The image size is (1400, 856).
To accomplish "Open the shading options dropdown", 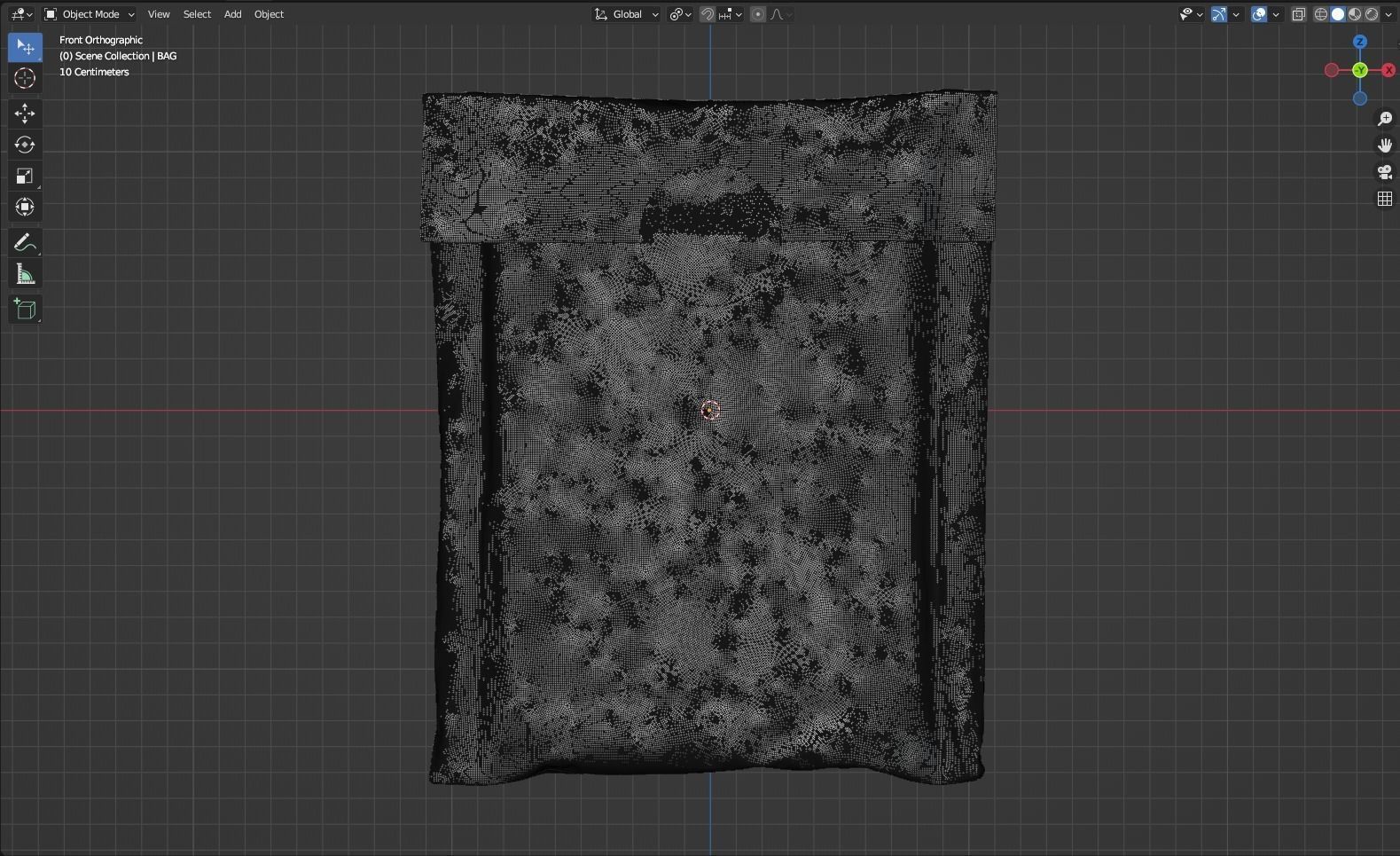I will [1388, 14].
